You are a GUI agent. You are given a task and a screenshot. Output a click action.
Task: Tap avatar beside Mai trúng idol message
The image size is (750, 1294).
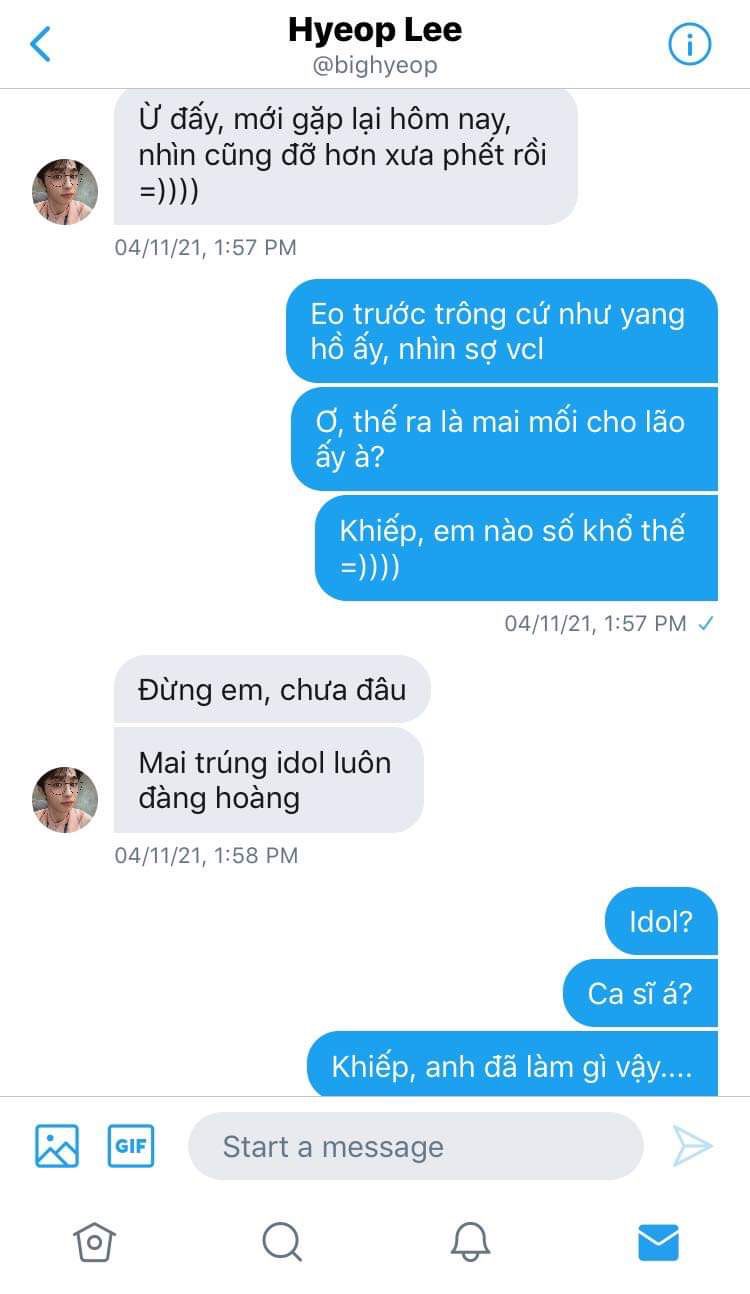click(x=65, y=800)
